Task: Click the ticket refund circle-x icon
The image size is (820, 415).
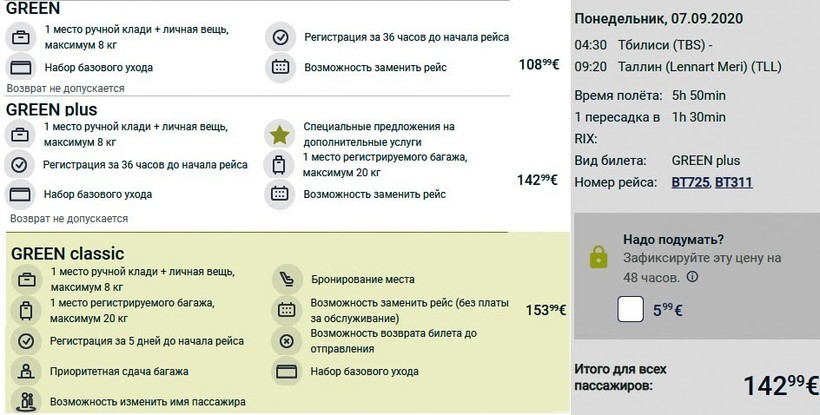Action: (x=287, y=341)
